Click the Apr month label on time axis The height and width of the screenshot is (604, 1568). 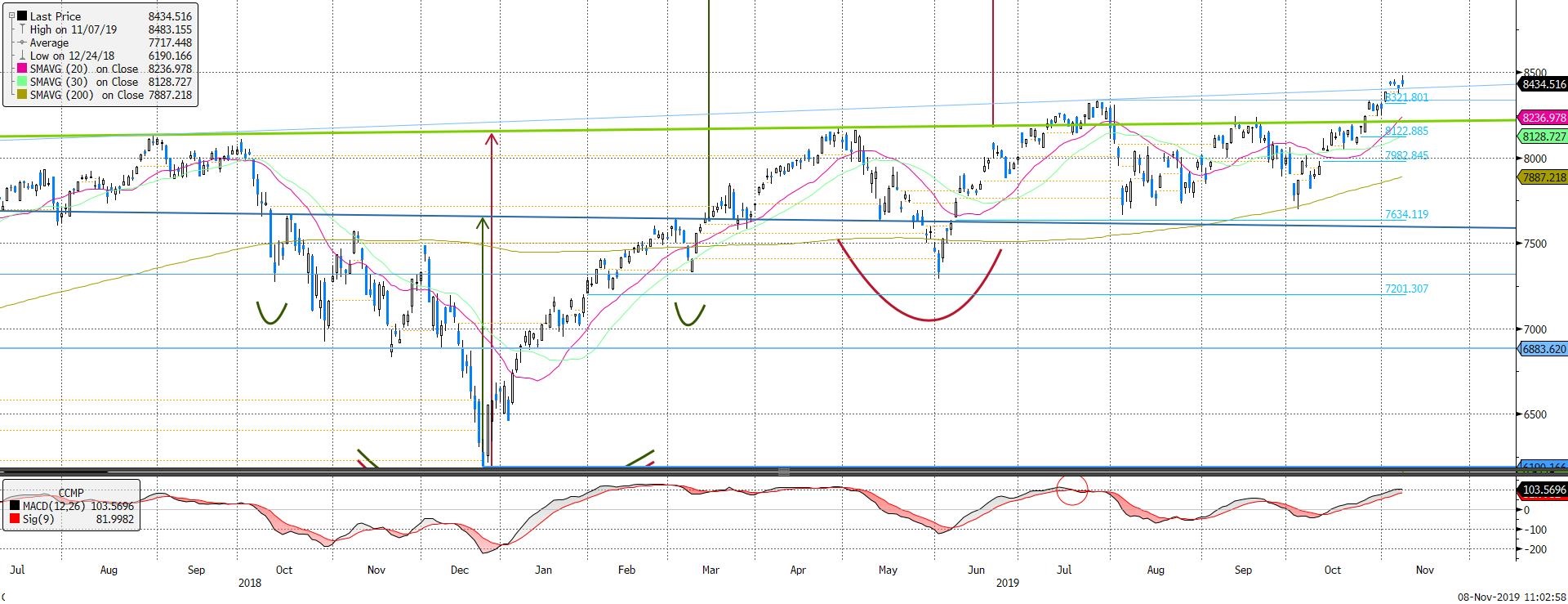click(x=798, y=570)
